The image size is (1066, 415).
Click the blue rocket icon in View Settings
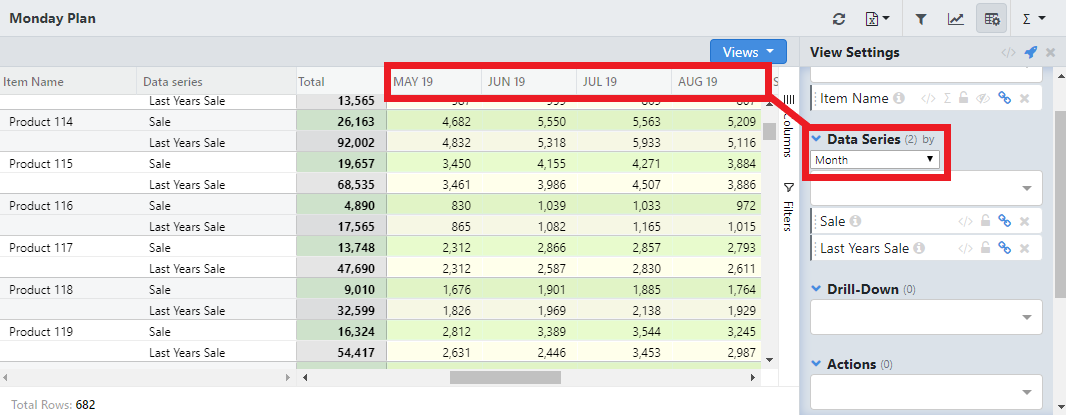(1031, 53)
